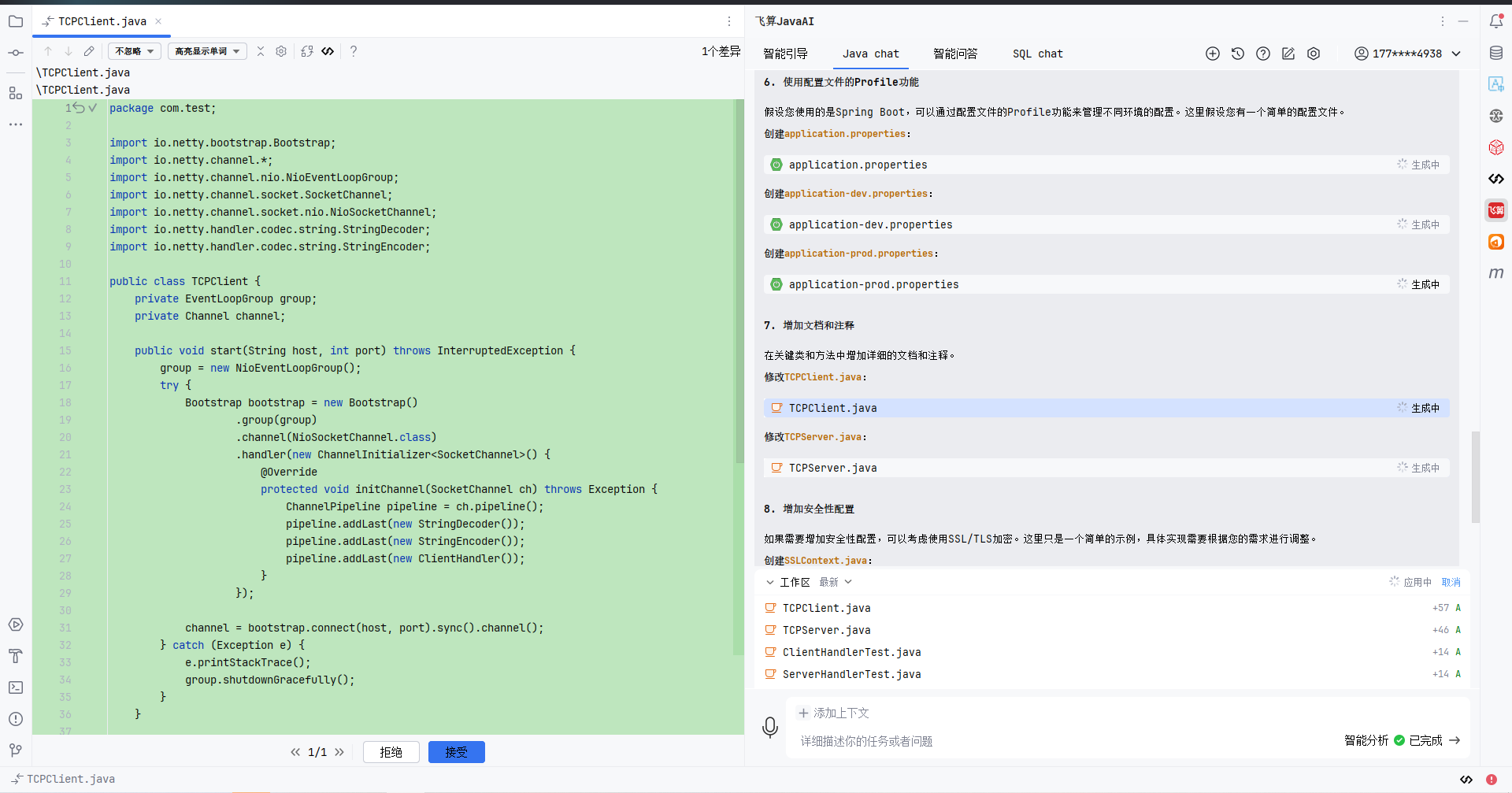Viewport: 1512px width, 793px height.
Task: Collapse the 工作区 workspace section
Action: pyautogui.click(x=770, y=582)
